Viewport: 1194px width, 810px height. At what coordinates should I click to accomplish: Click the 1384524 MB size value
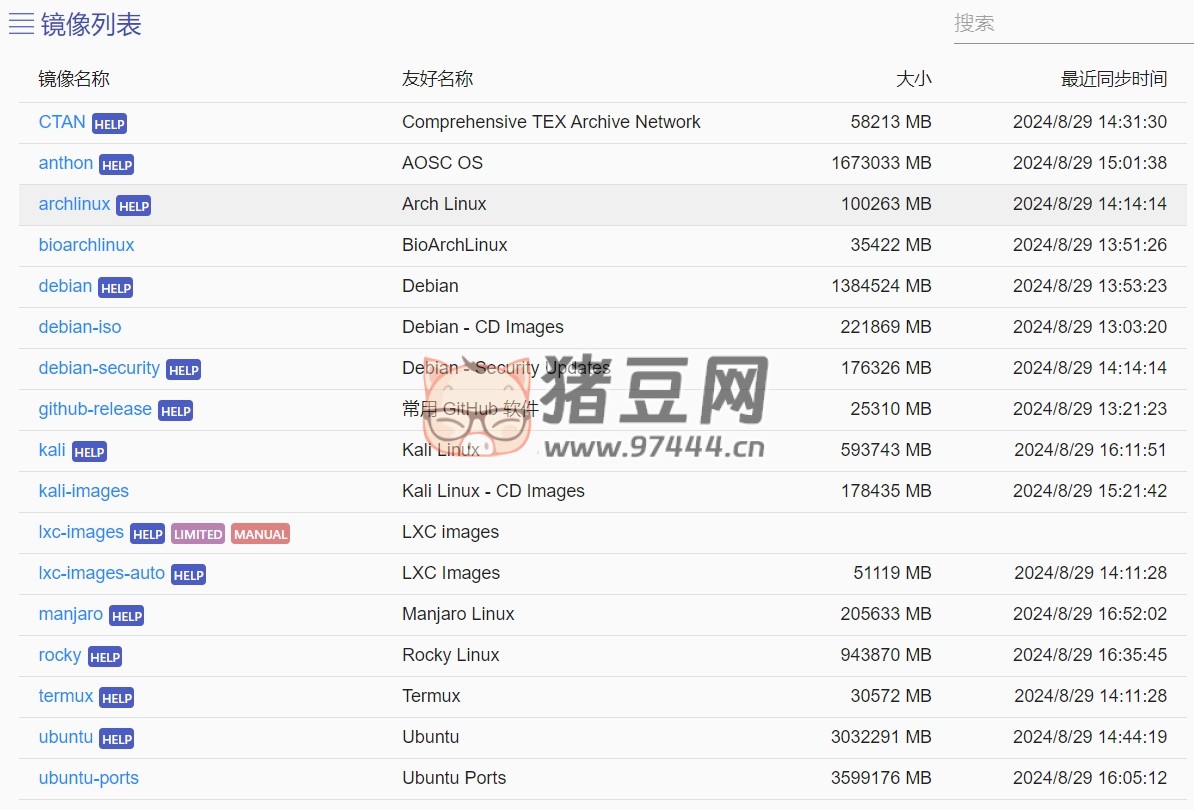click(x=881, y=287)
